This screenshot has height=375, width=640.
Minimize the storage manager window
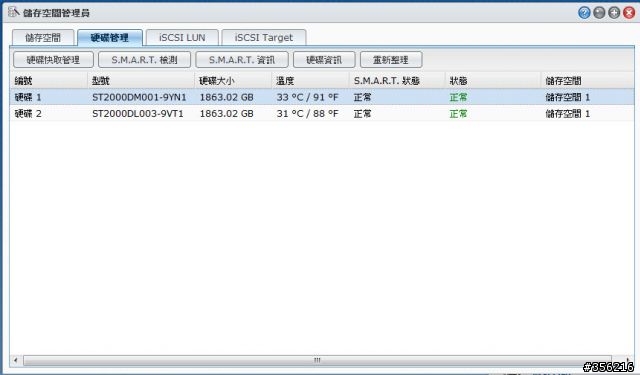coord(599,13)
